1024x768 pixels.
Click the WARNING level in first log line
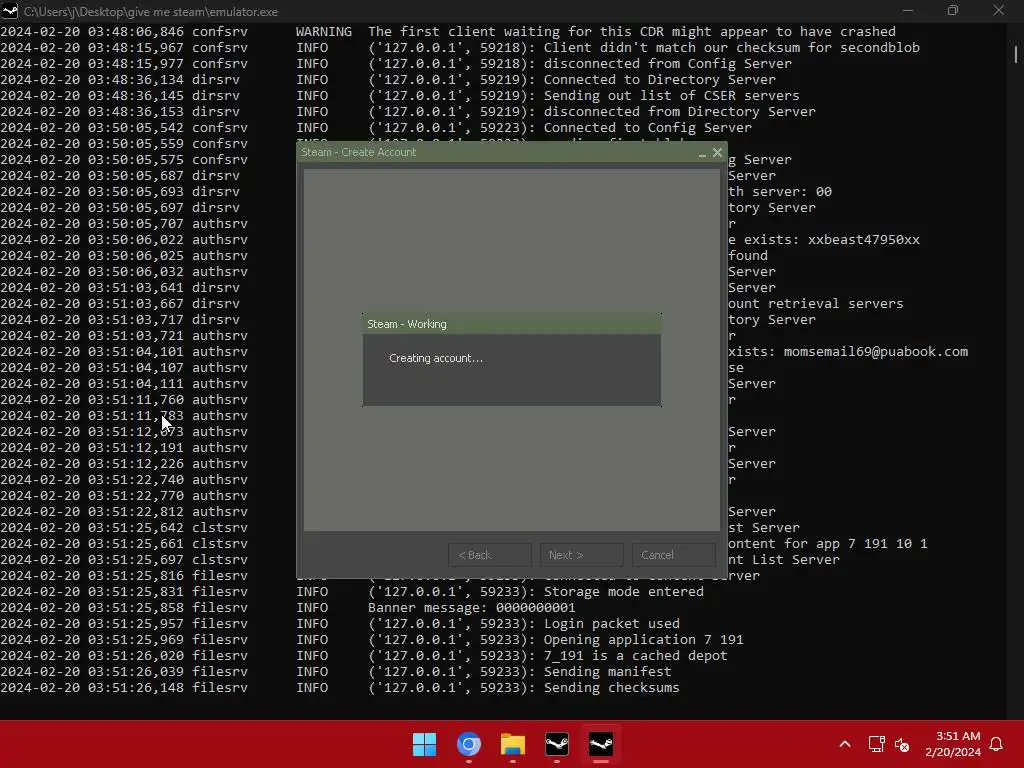click(x=324, y=31)
